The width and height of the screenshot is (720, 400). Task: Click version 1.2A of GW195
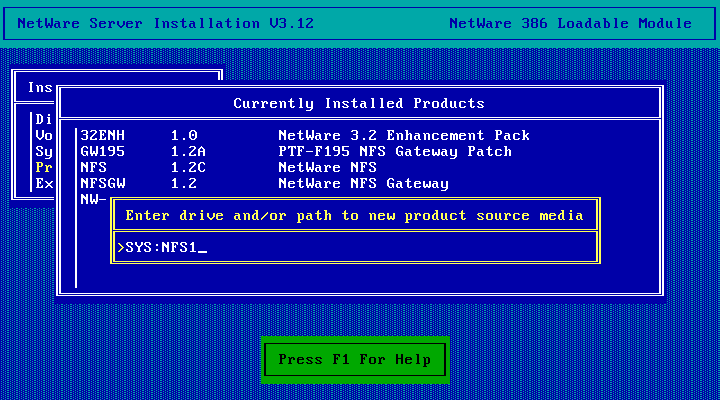coord(188,152)
